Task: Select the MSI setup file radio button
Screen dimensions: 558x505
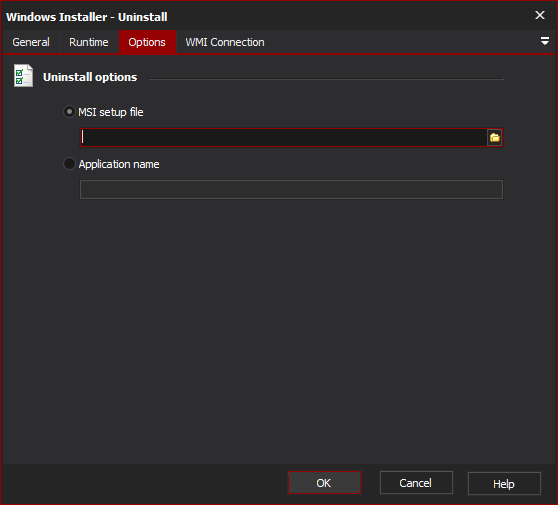Action: [69, 112]
